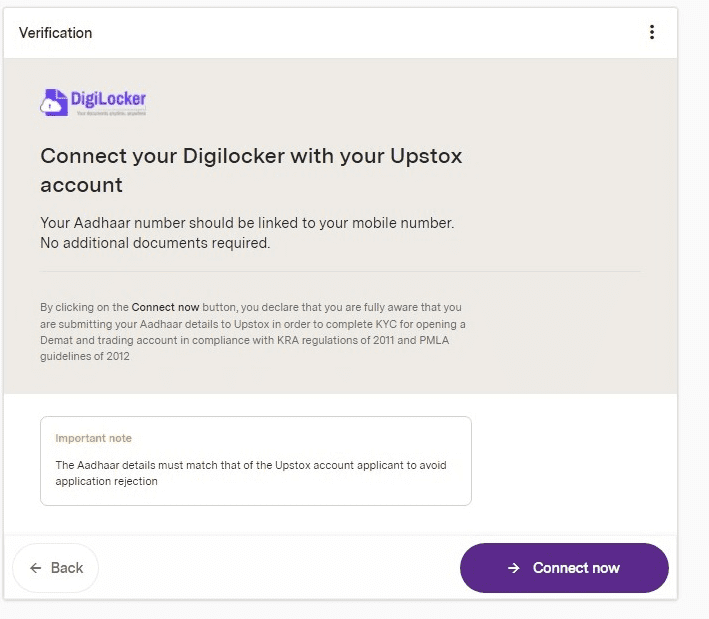Select the 'No additional documents required' line
Viewport: 709px width, 619px height.
(155, 243)
